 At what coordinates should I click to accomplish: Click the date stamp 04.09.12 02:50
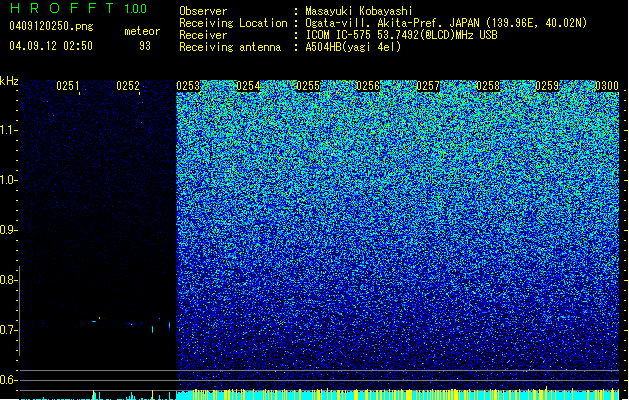[51, 45]
